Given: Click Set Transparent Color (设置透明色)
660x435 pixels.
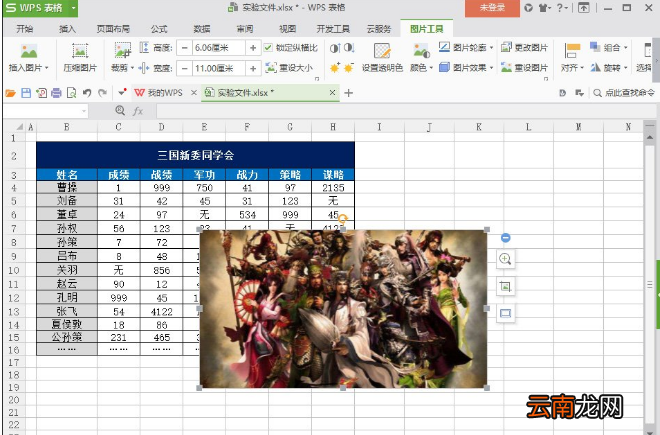Looking at the screenshot, I should point(382,58).
